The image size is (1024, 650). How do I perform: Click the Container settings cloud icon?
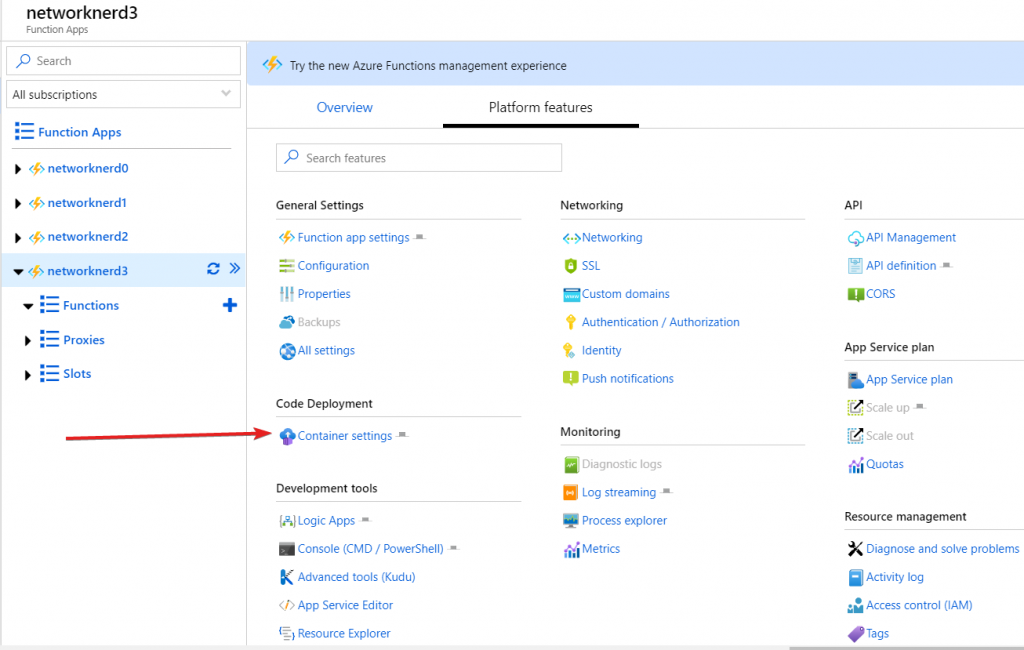[x=287, y=436]
